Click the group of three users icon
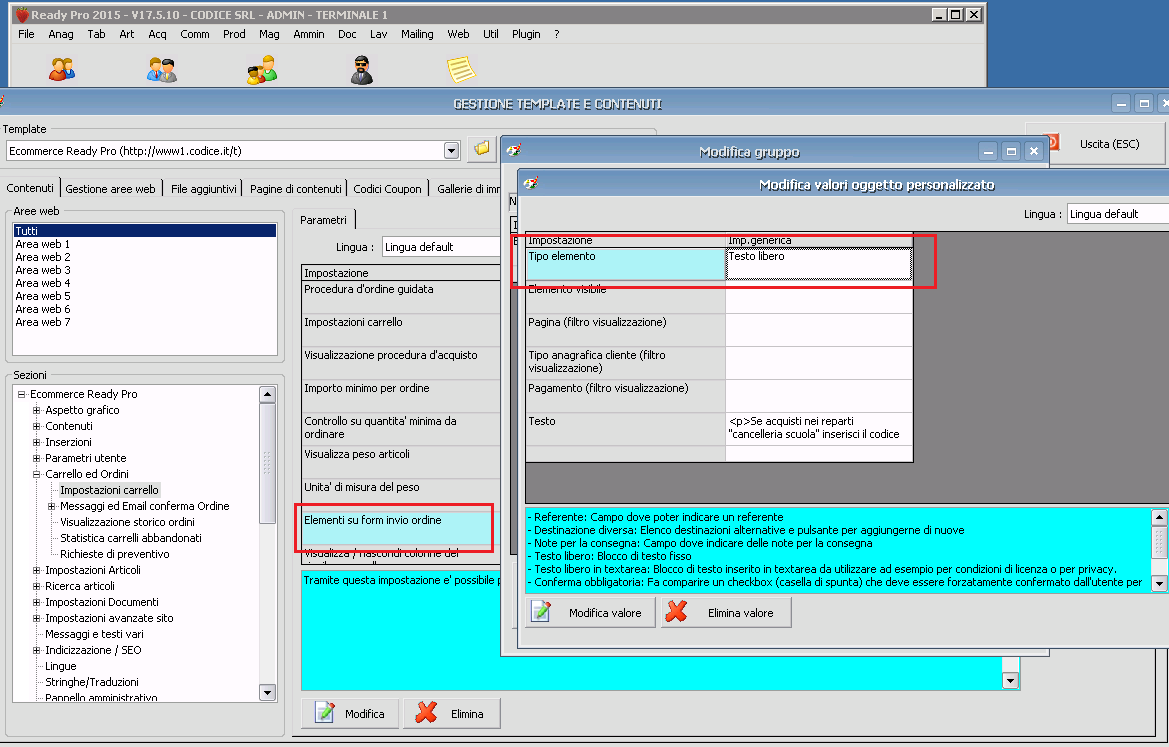Screen dimensions: 1169x747 (262, 69)
